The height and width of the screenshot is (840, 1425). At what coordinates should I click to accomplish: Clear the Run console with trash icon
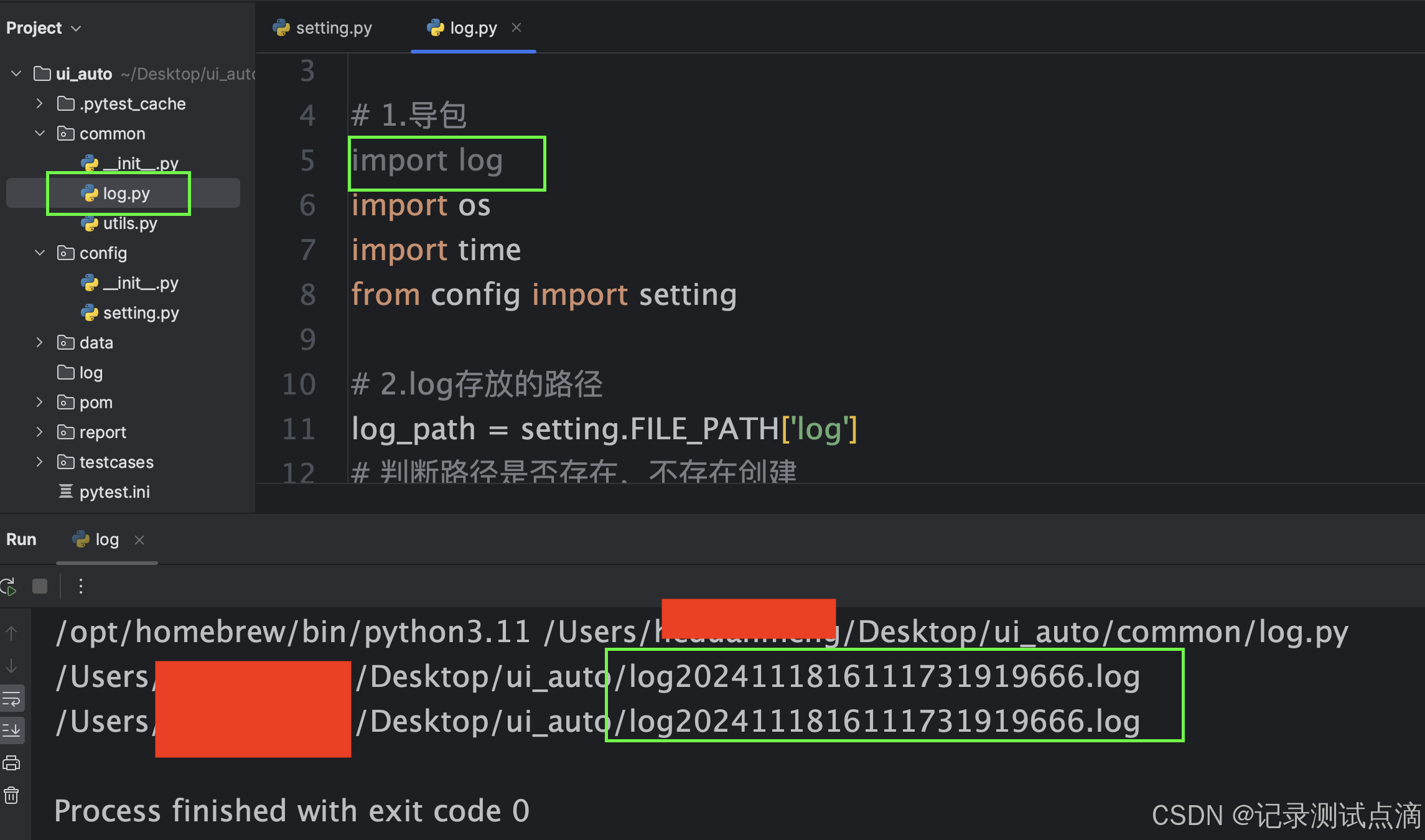[x=12, y=795]
